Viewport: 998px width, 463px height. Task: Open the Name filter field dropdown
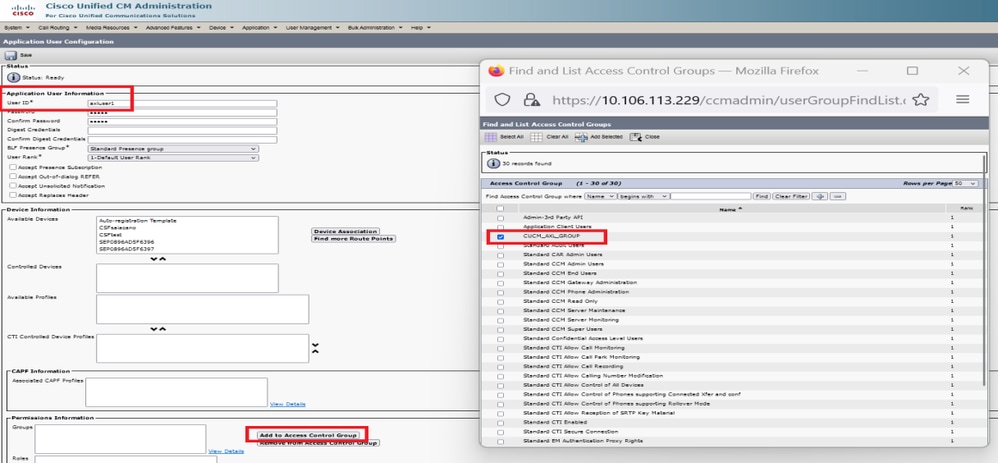click(x=600, y=196)
